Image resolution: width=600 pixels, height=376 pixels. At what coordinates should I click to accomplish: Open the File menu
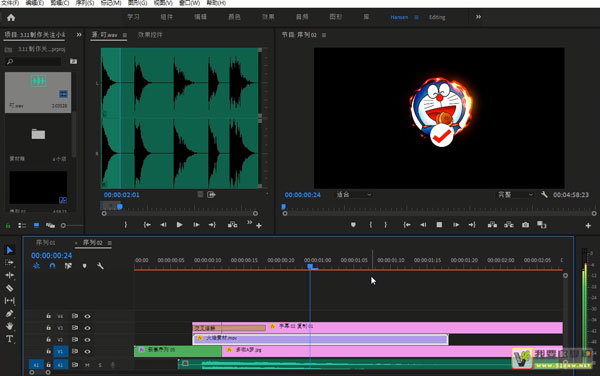pyautogui.click(x=10, y=3)
